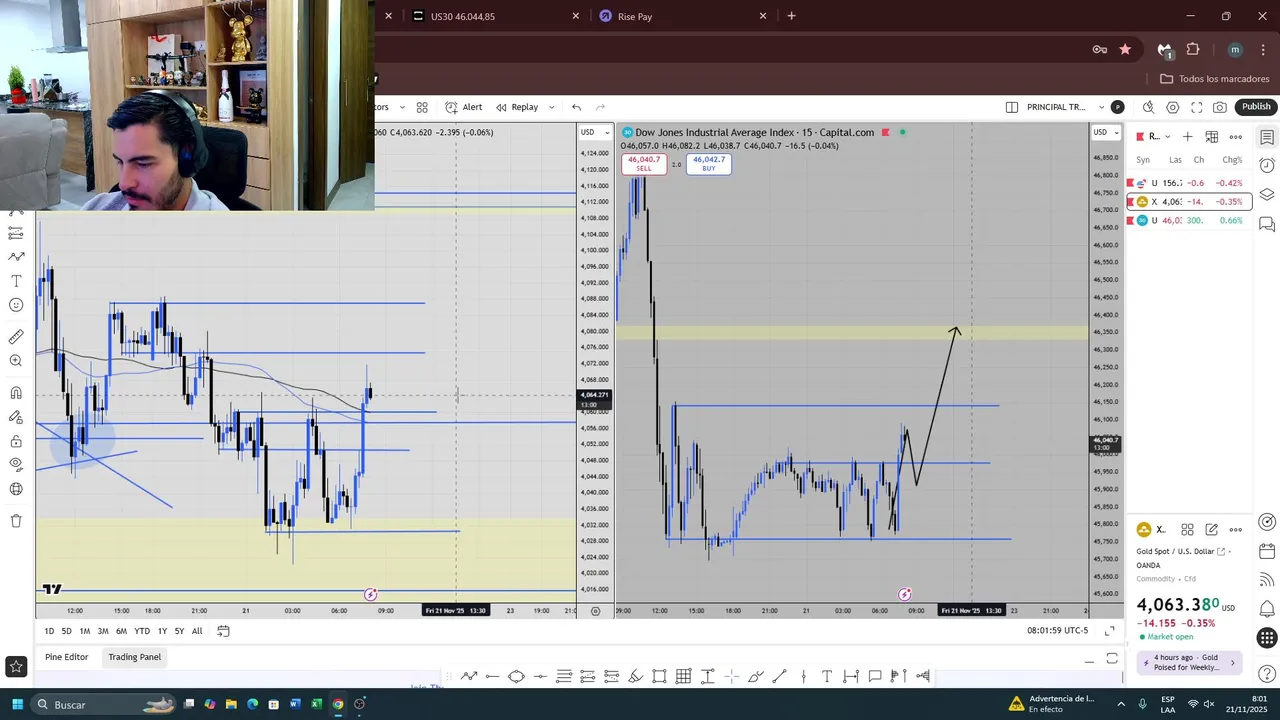Open quick search lightning icon
Viewport: 1280px width, 720px height.
point(1148,107)
